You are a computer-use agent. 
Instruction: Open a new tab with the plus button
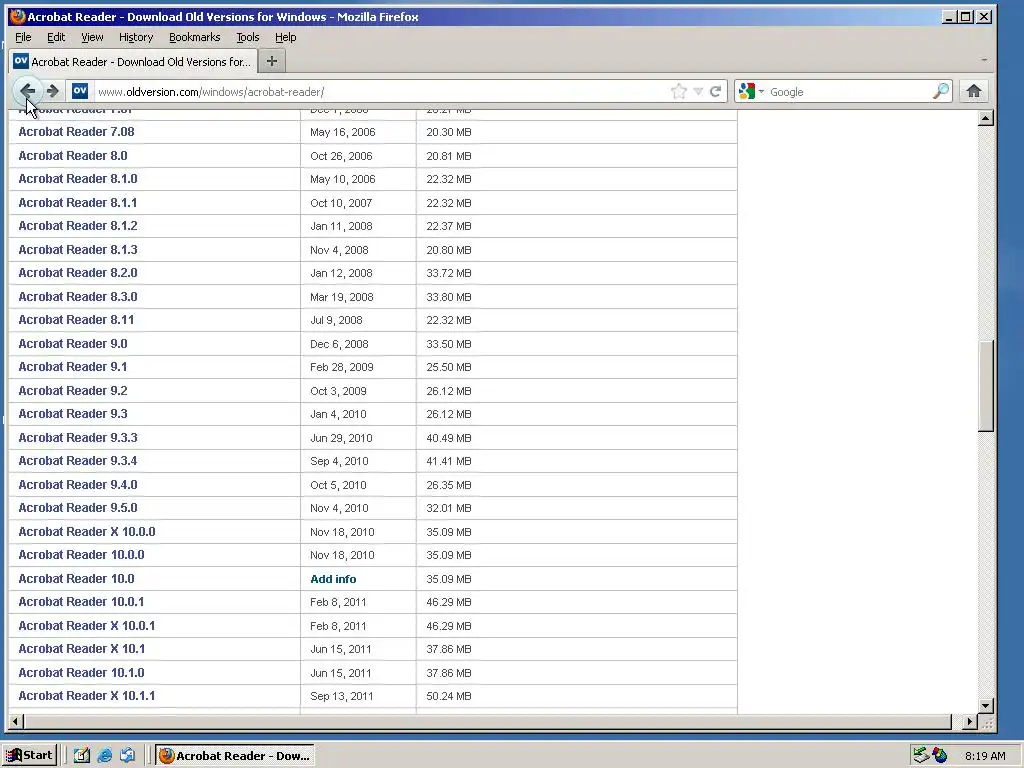272,61
